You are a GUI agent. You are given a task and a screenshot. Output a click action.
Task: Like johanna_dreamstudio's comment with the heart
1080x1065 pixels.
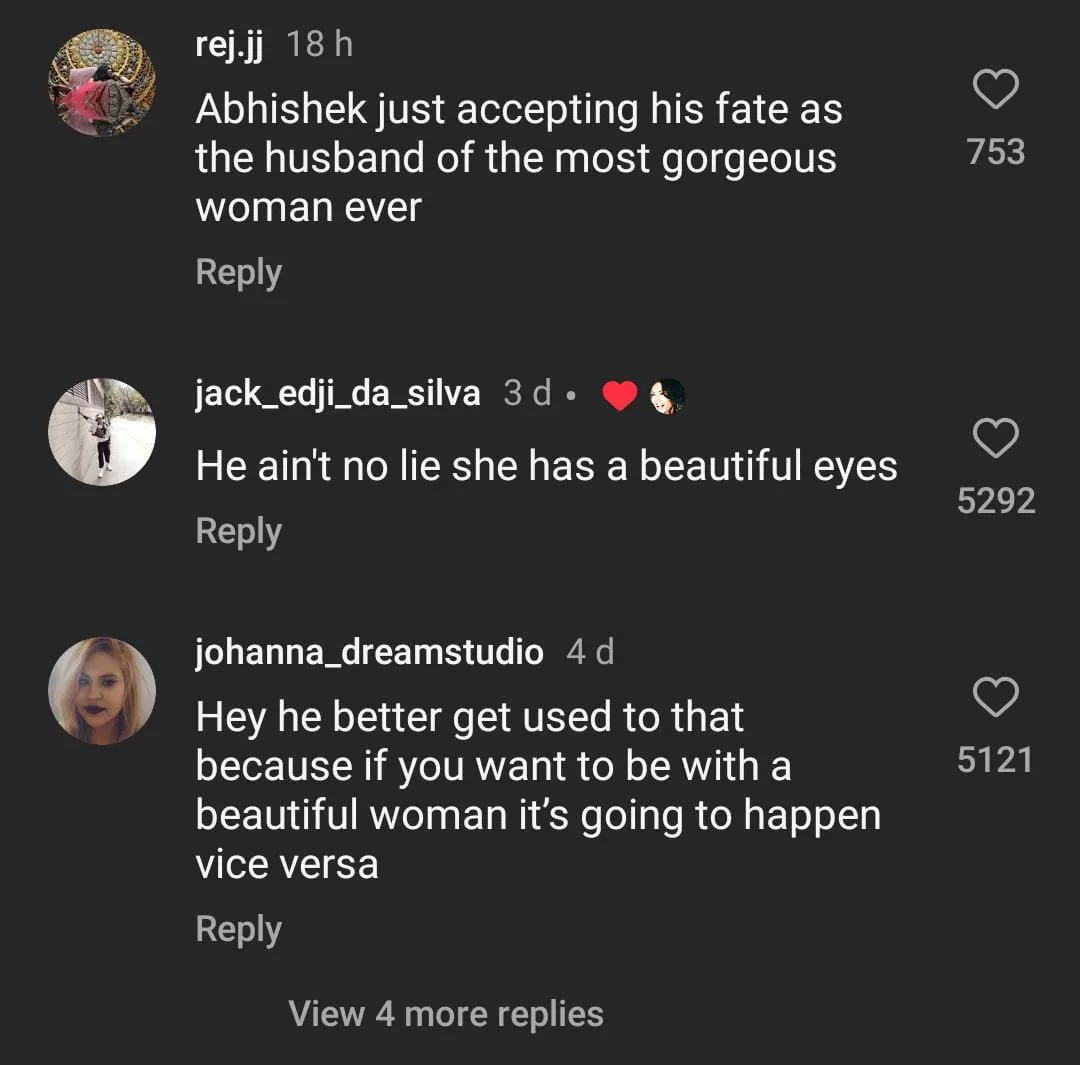(x=995, y=698)
